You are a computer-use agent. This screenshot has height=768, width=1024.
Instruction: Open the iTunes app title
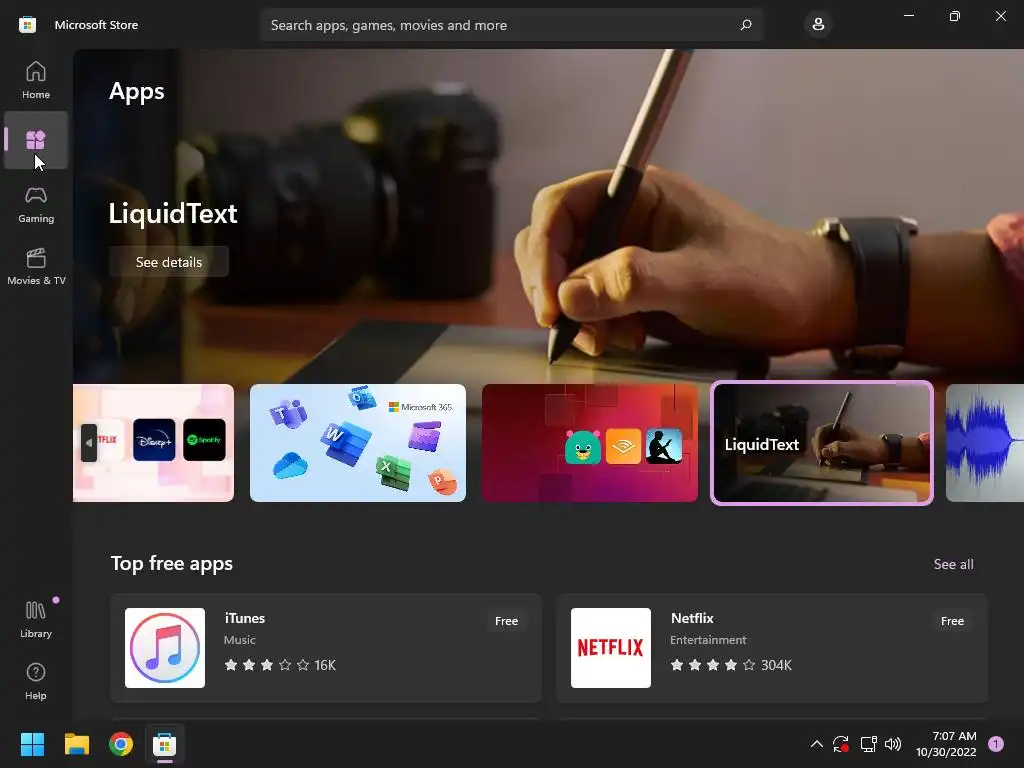pos(245,618)
